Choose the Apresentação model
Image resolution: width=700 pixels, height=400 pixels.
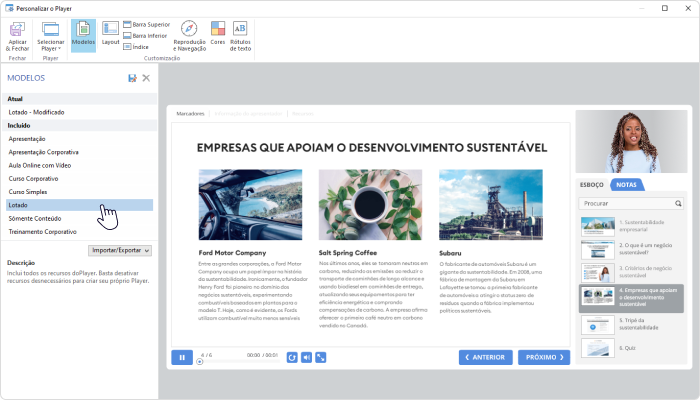click(x=79, y=139)
